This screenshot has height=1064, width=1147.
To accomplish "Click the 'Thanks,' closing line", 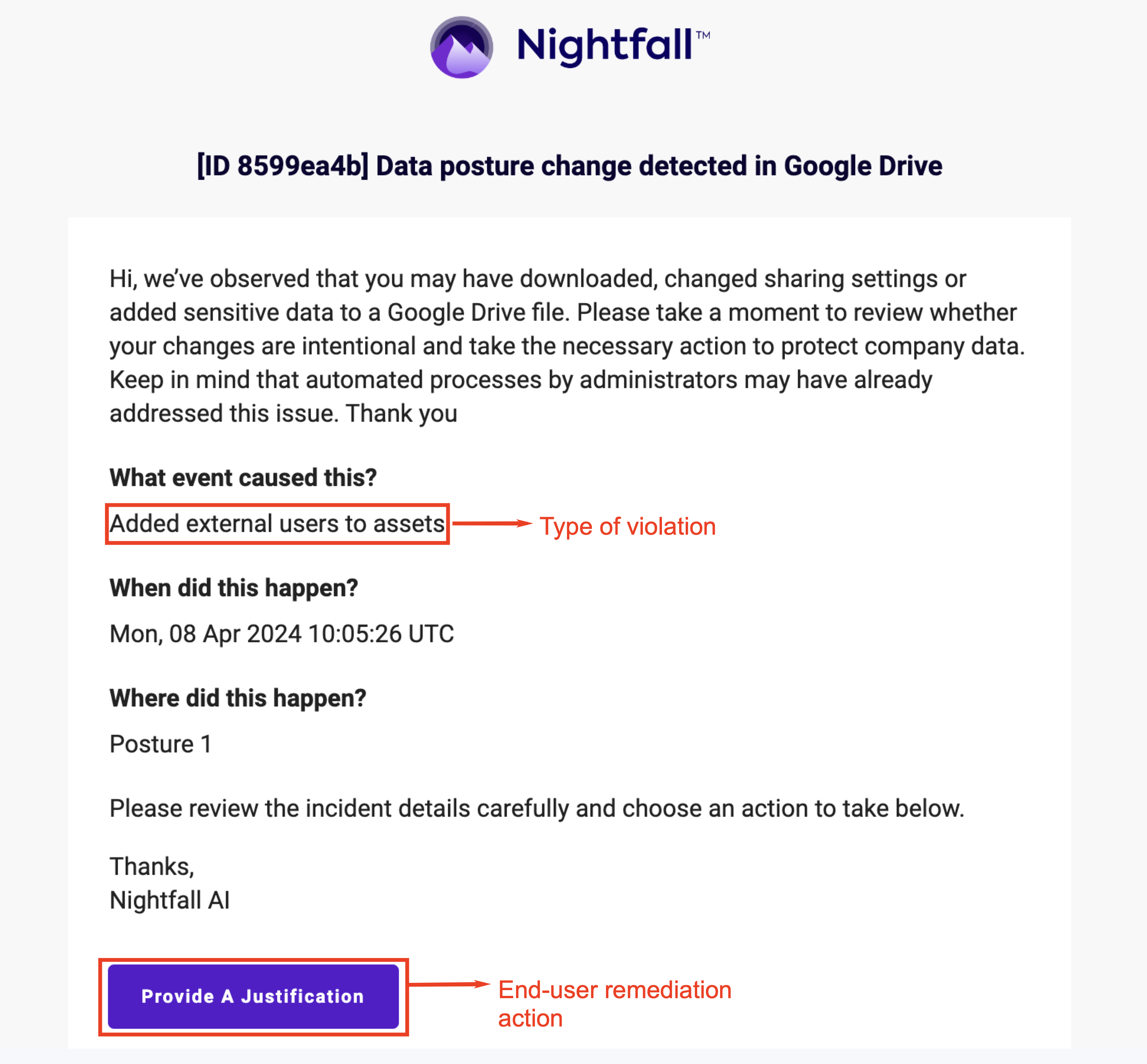I will [x=152, y=867].
